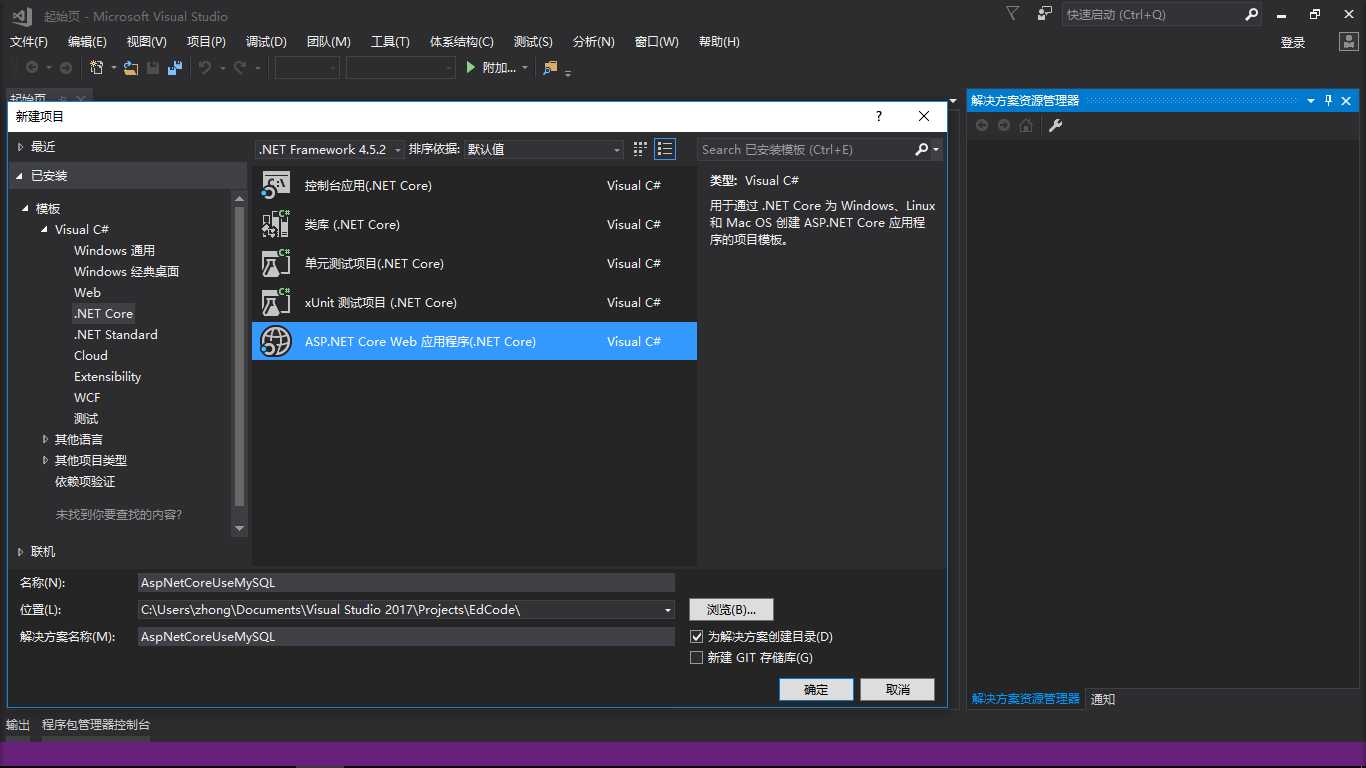The width and height of the screenshot is (1366, 768).
Task: Open the 文件(F) menu
Action: coord(29,42)
